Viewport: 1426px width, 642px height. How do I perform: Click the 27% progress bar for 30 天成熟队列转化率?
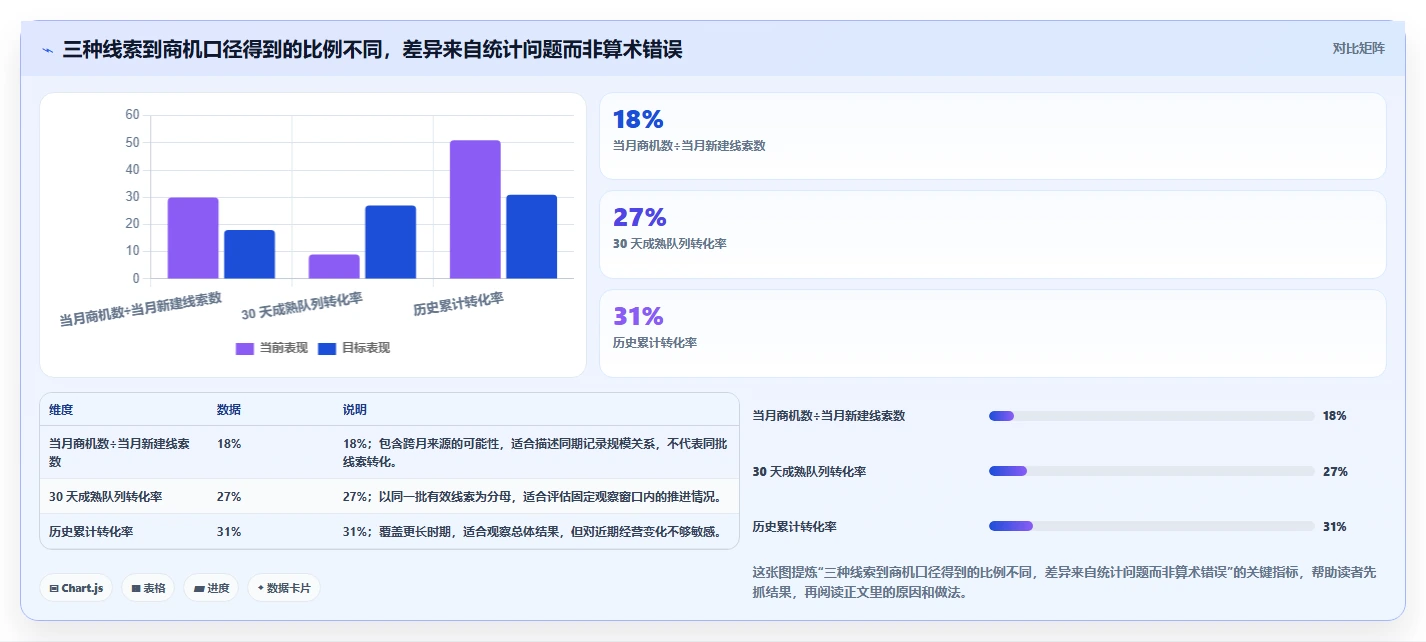tap(1151, 471)
